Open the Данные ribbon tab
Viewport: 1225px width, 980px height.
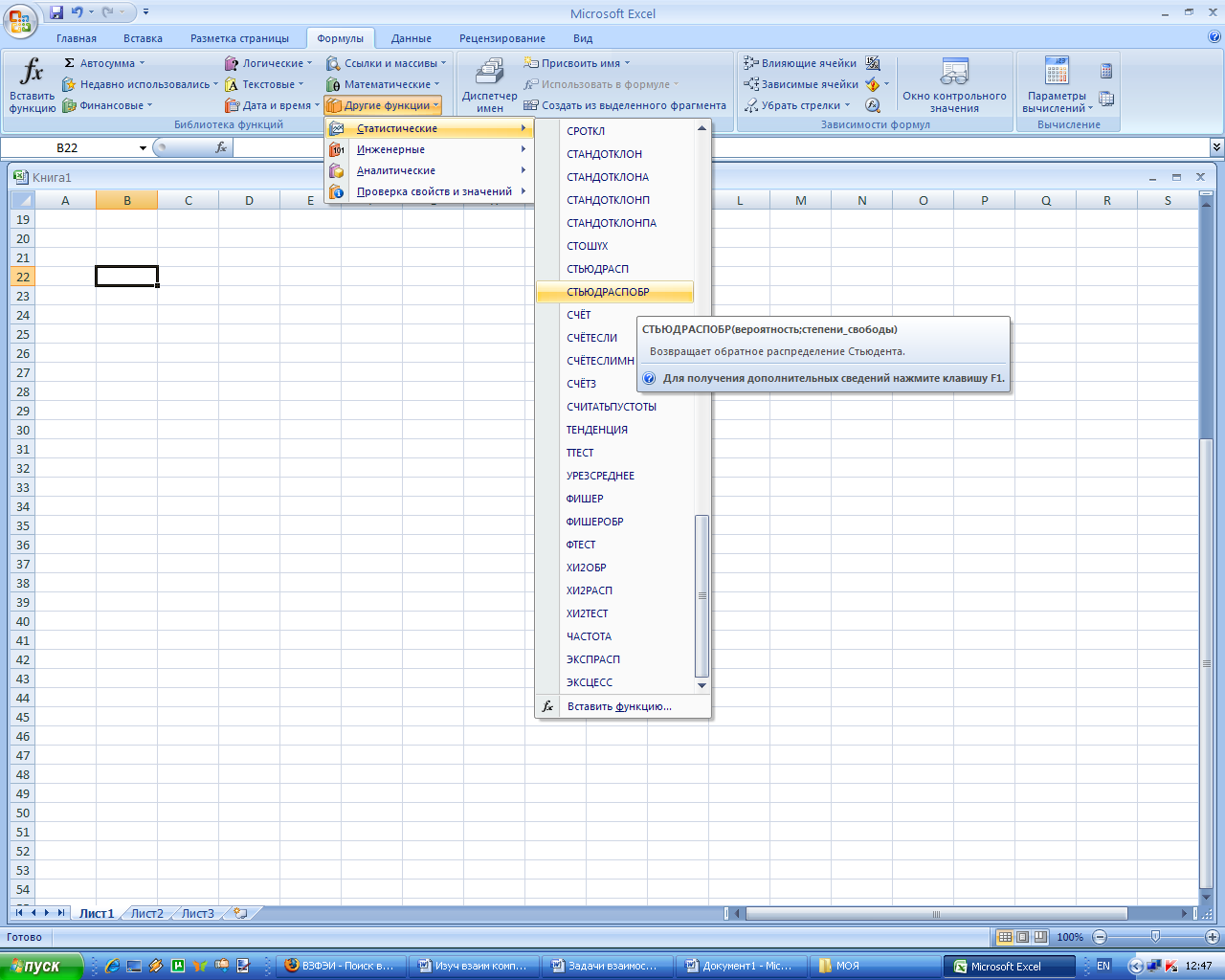tap(412, 38)
